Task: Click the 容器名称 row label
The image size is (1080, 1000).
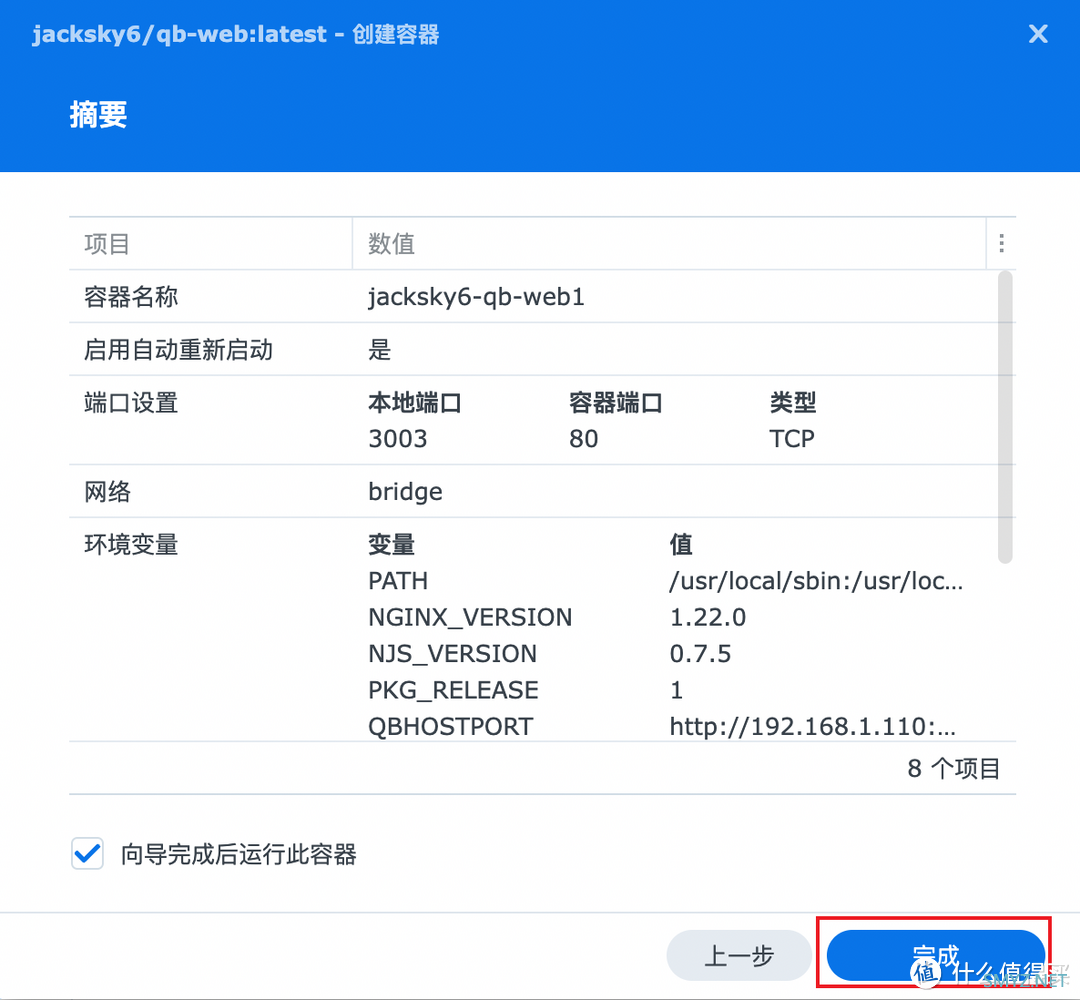Action: click(x=131, y=297)
